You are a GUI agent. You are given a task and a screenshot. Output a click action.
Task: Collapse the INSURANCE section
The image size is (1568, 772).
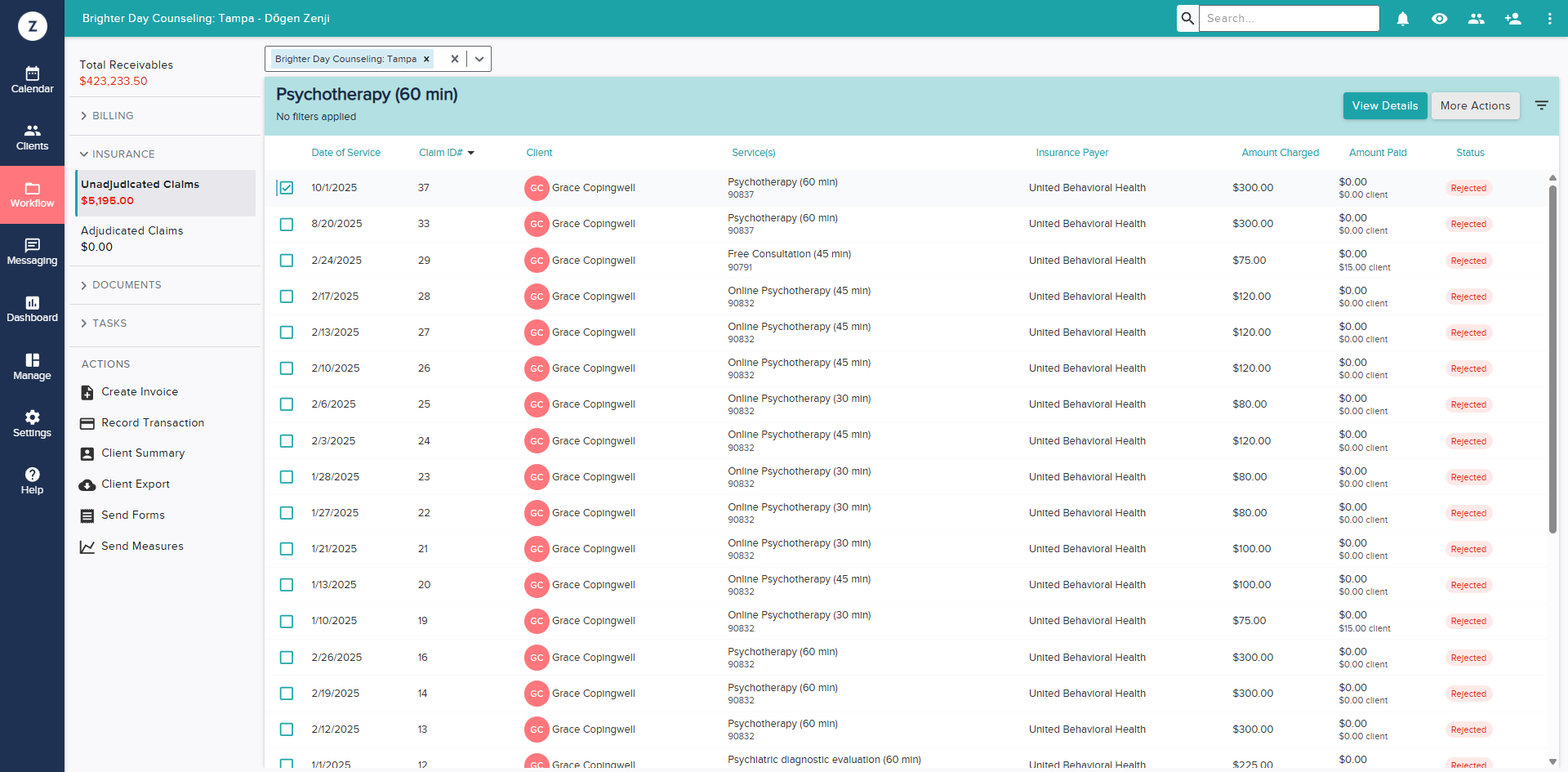pyautogui.click(x=118, y=154)
